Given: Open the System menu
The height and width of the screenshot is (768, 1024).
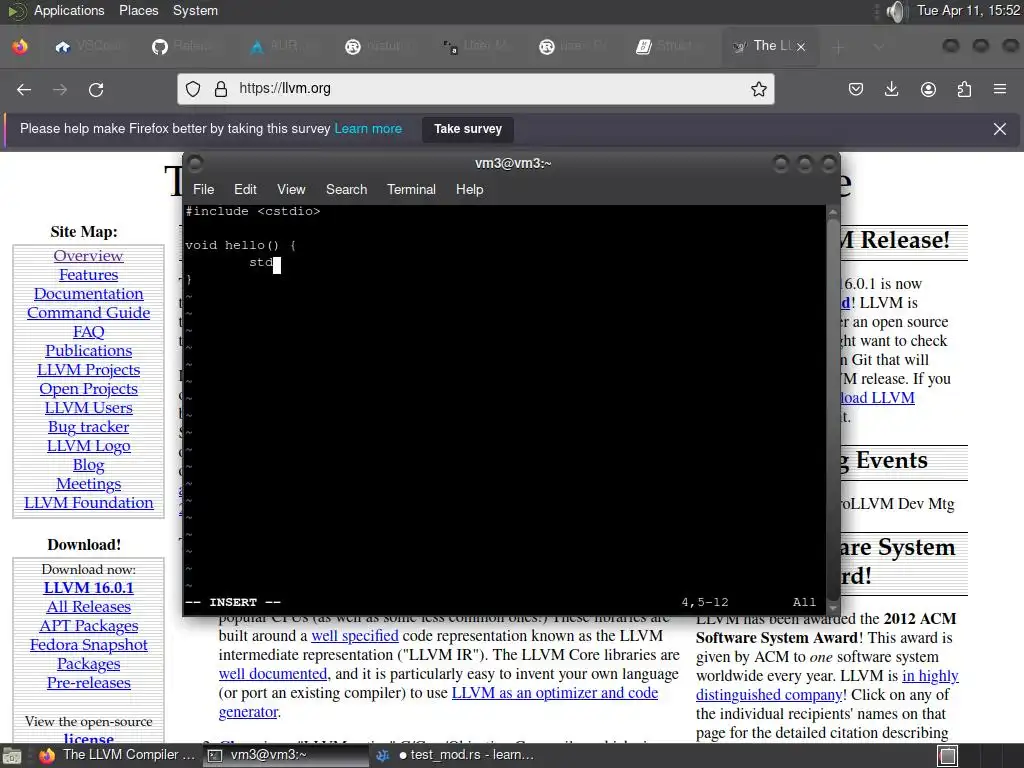Looking at the screenshot, I should tap(195, 10).
